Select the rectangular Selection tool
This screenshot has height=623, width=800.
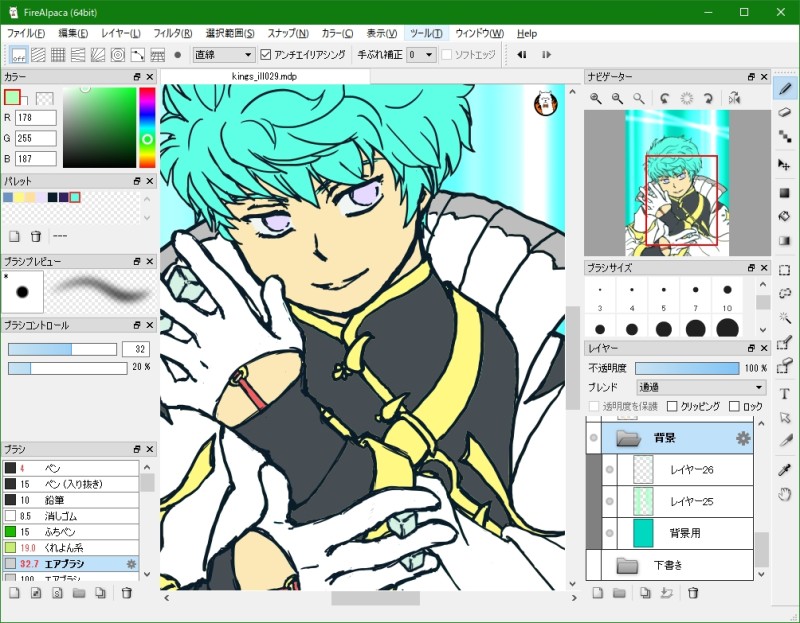(x=785, y=270)
